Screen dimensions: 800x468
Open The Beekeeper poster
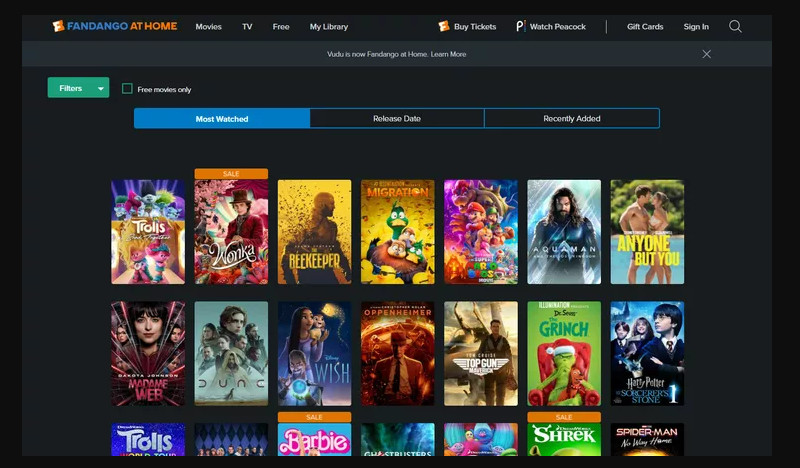pyautogui.click(x=314, y=232)
